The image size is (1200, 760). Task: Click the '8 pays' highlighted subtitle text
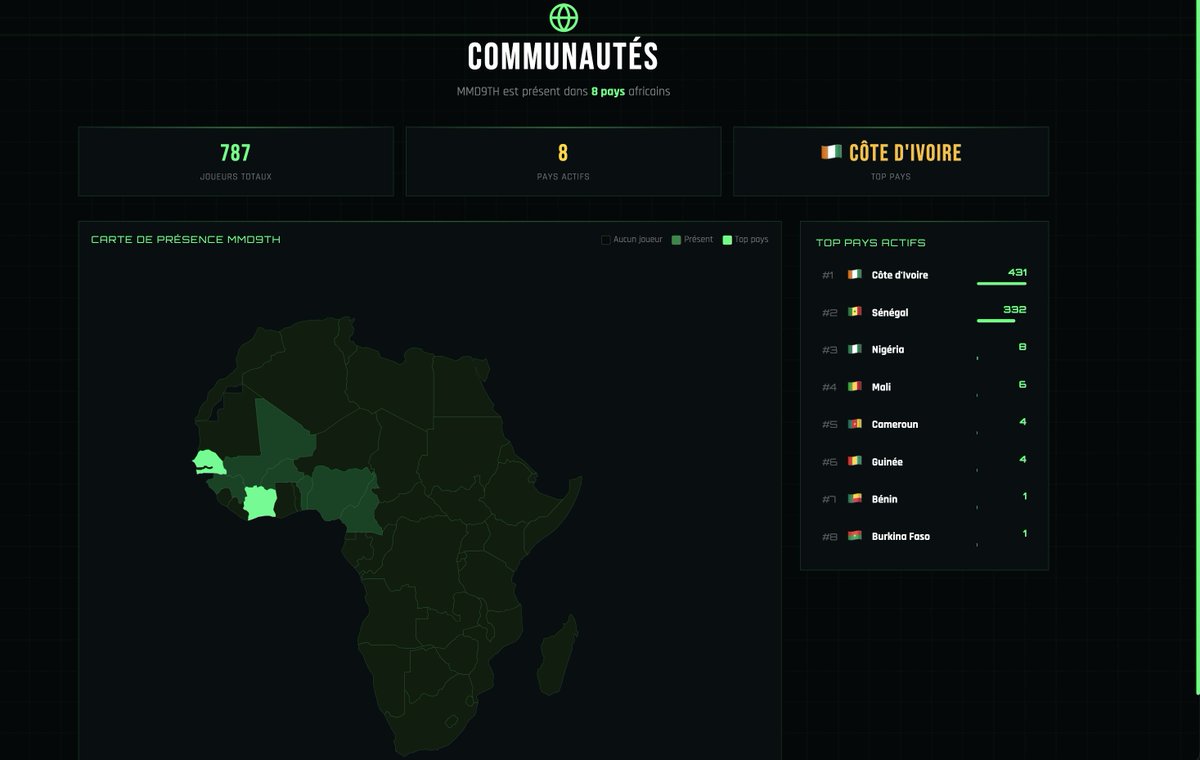point(608,91)
